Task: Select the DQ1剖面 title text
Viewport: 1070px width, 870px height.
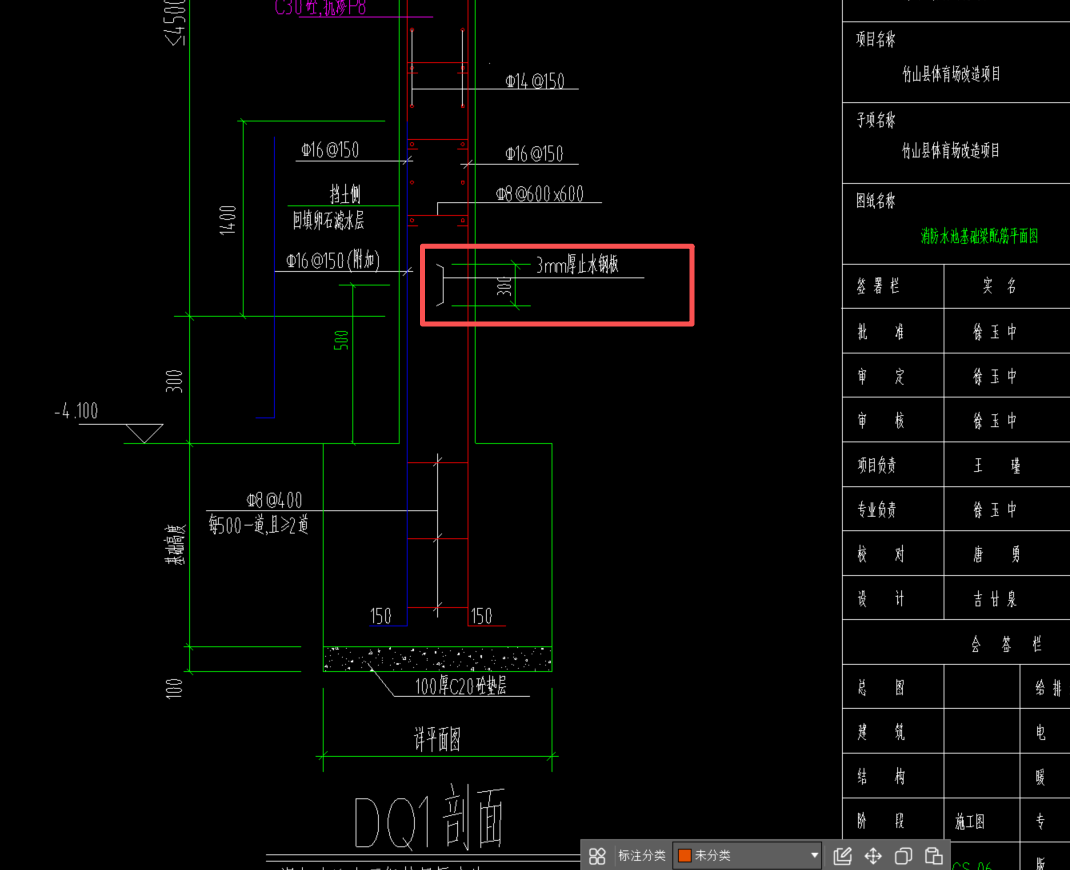Action: (429, 817)
